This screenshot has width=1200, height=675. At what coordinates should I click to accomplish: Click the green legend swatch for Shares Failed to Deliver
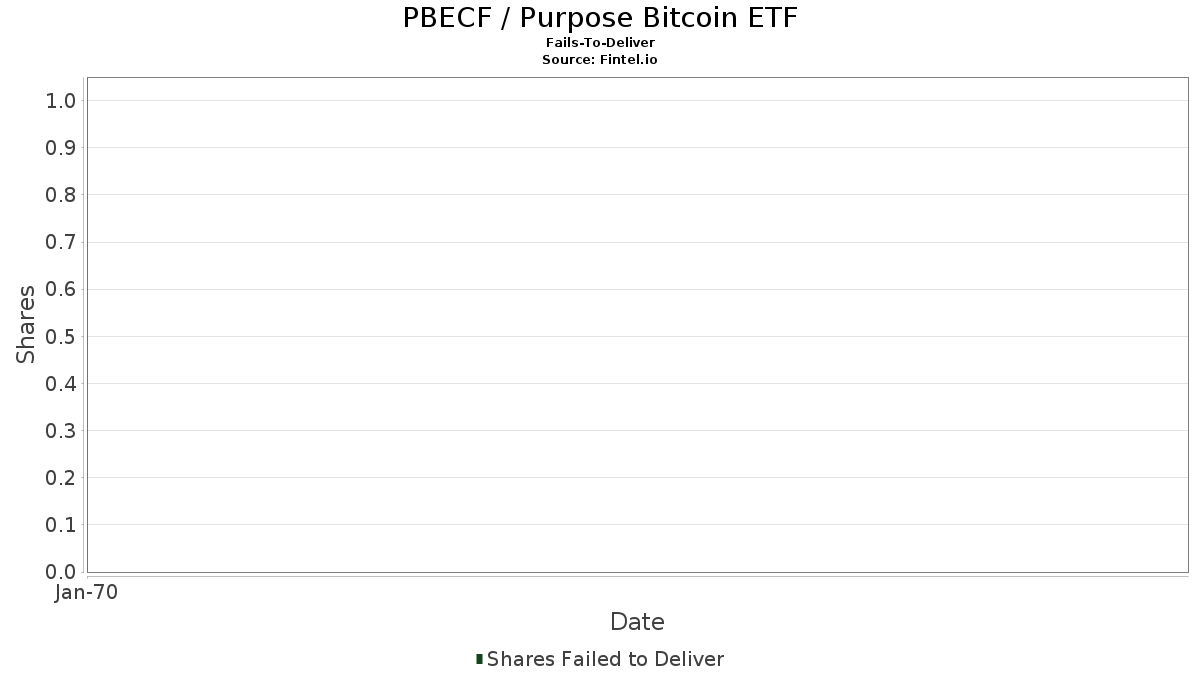480,659
